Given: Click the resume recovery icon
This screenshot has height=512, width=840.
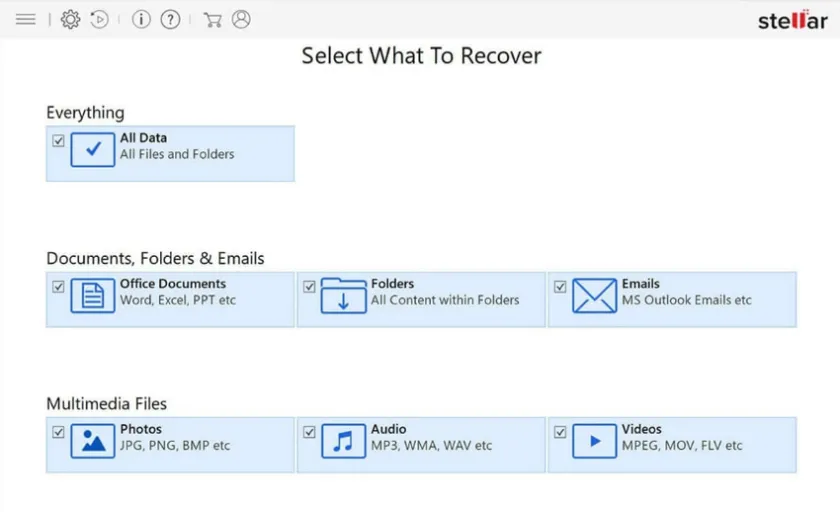Looking at the screenshot, I should [x=99, y=19].
